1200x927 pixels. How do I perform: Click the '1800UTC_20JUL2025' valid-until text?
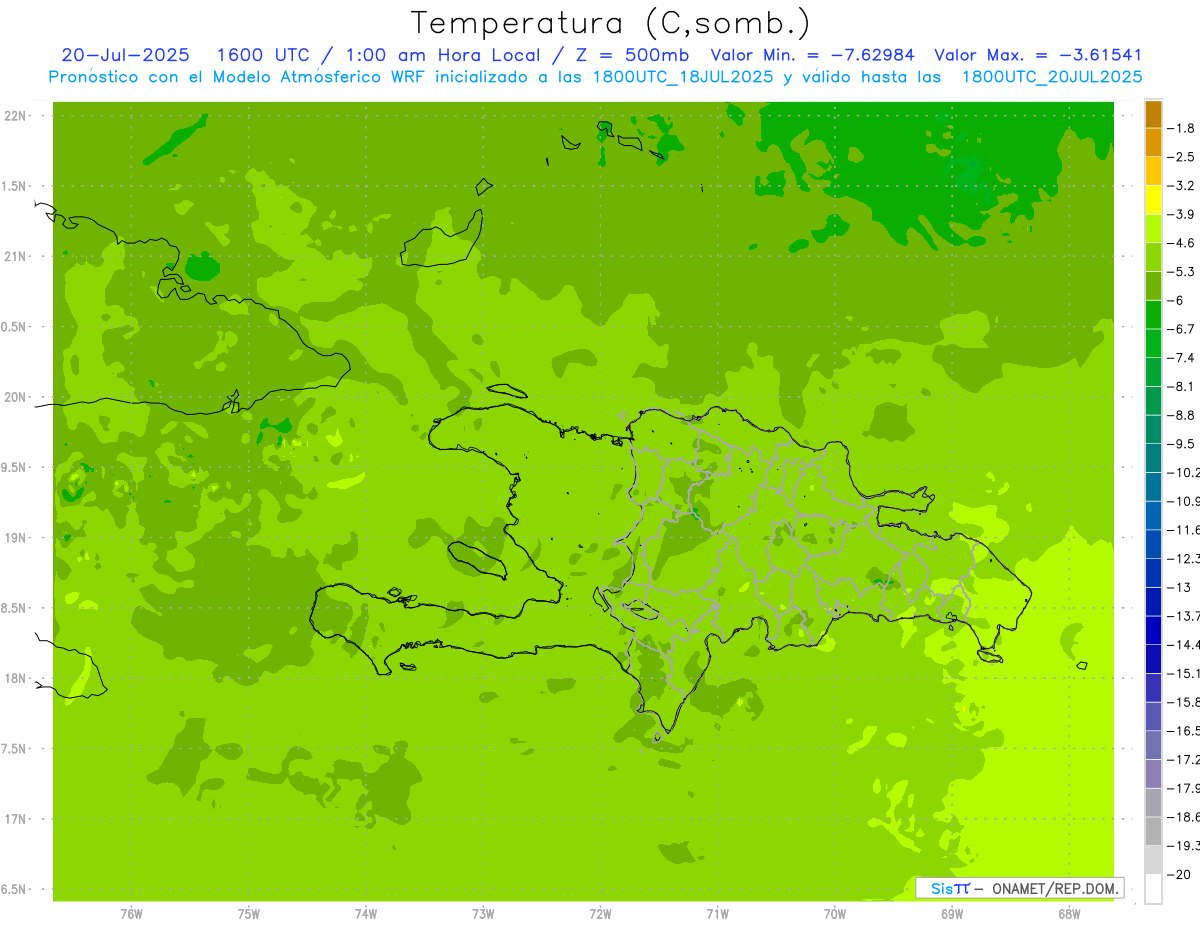coord(1052,77)
